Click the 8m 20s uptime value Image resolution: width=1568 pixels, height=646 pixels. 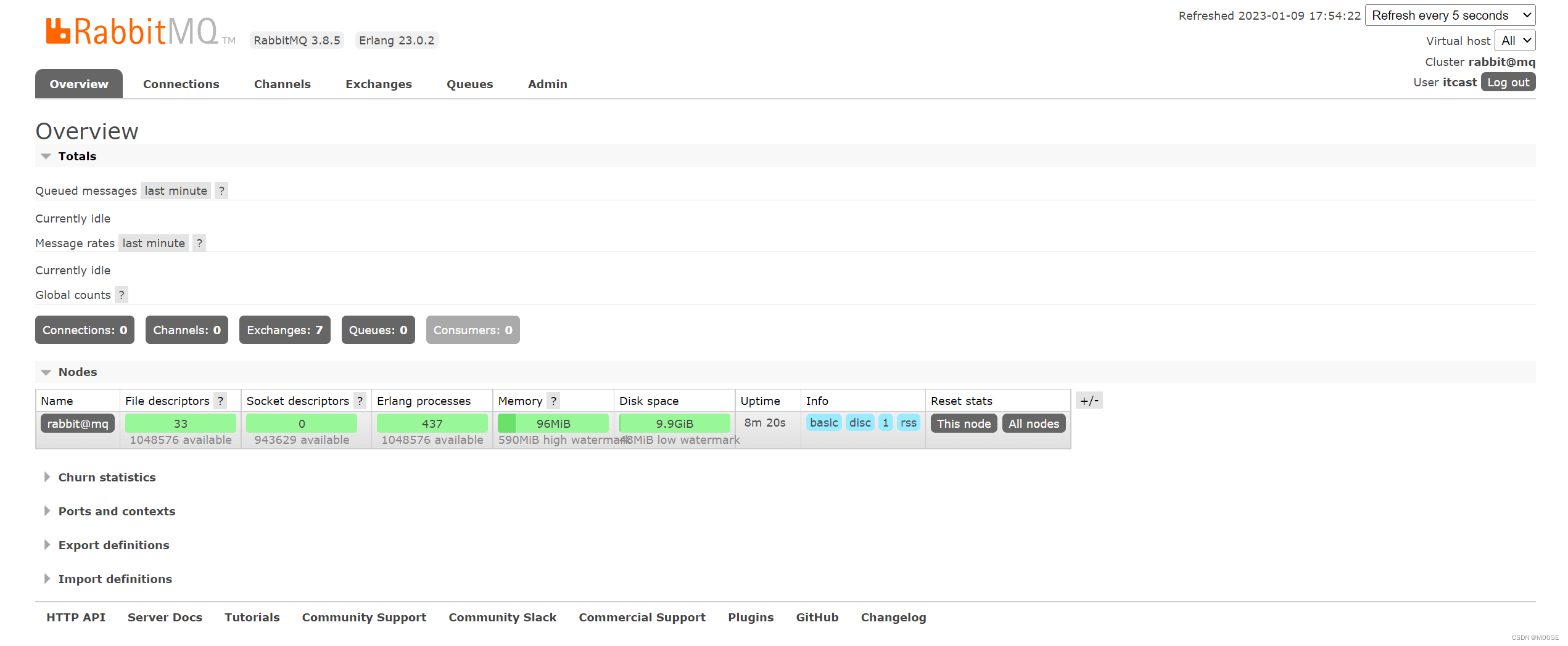click(765, 422)
